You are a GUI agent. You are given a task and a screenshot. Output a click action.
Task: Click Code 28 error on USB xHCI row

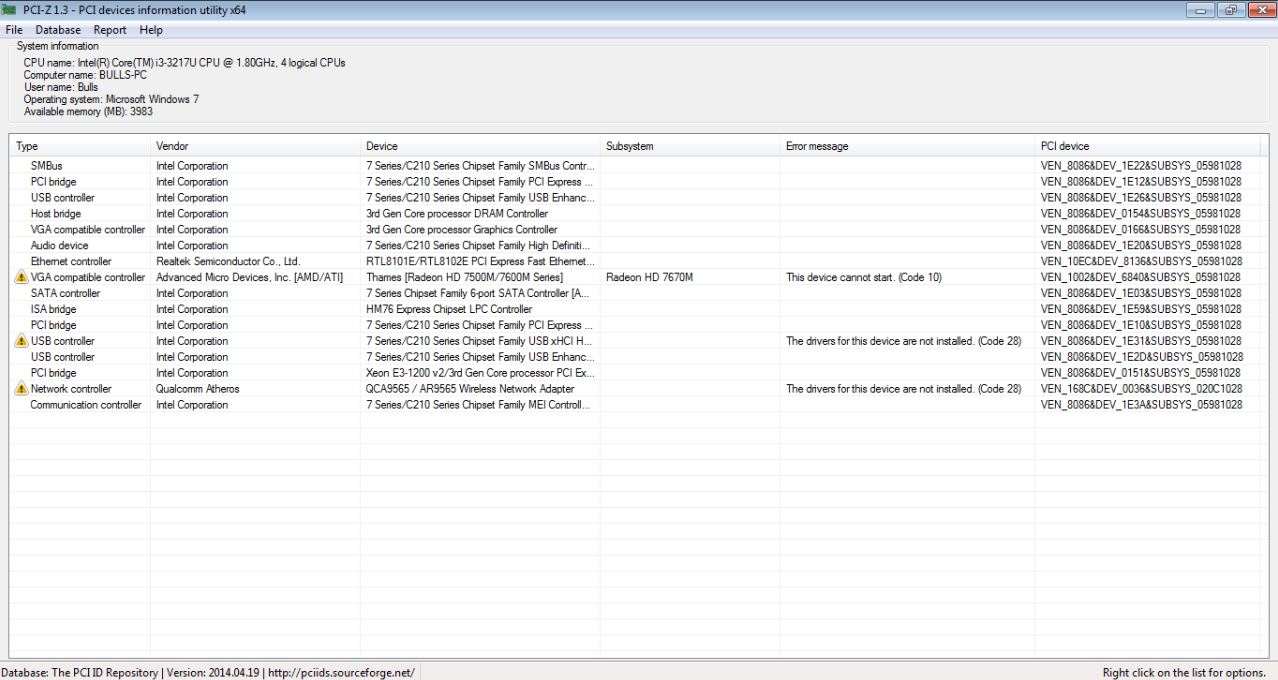[x=904, y=341]
